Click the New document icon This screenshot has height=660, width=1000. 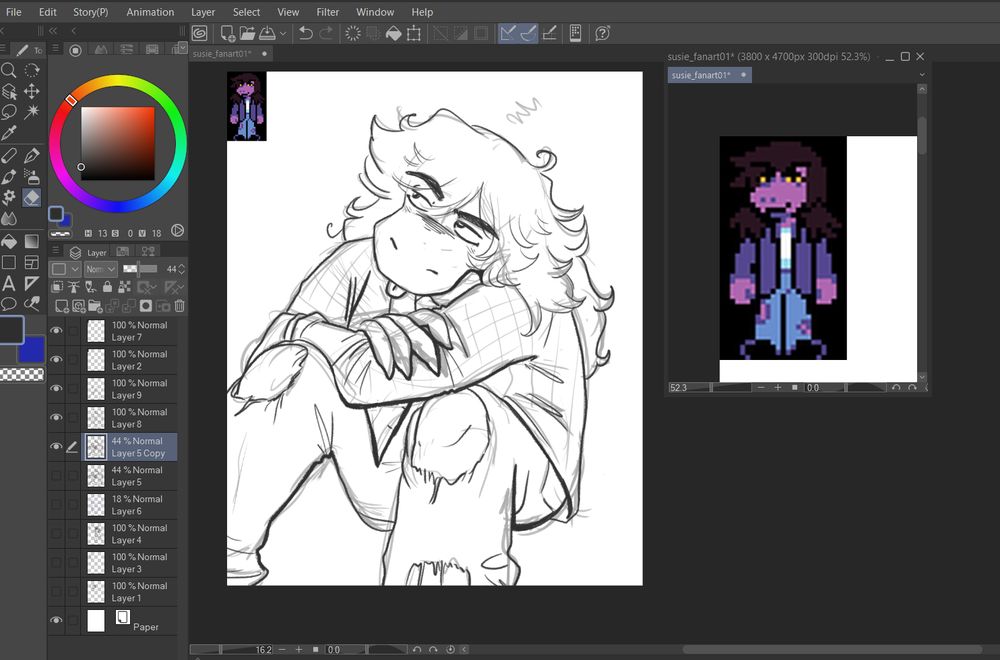228,34
